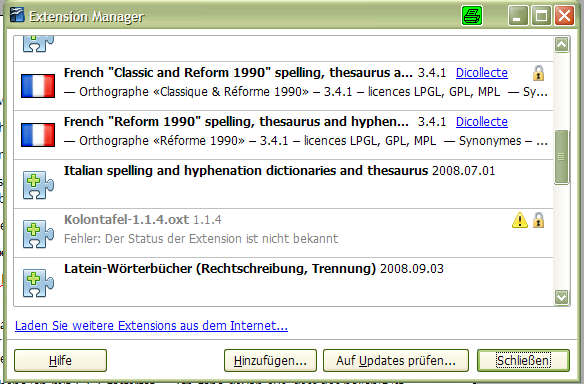This screenshot has width=584, height=384.
Task: Click the puzzle icon beside Italian spelling dictionaries
Action: (38, 184)
